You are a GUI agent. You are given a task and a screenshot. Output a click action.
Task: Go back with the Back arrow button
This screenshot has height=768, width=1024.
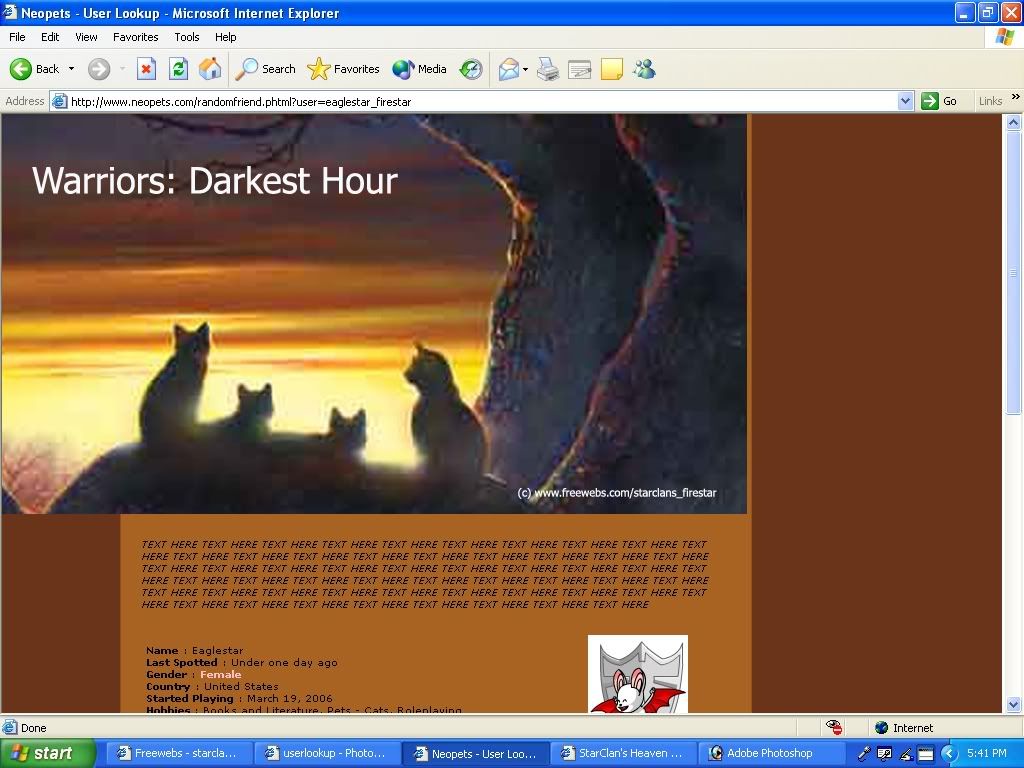pos(34,69)
